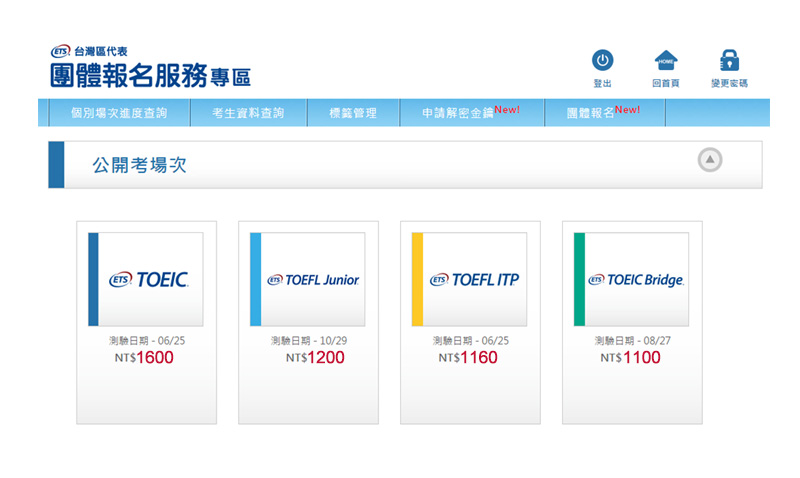Viewport: 800px width, 478px height.
Task: Select the TOEFL ITP exam logo card
Action: tap(469, 279)
